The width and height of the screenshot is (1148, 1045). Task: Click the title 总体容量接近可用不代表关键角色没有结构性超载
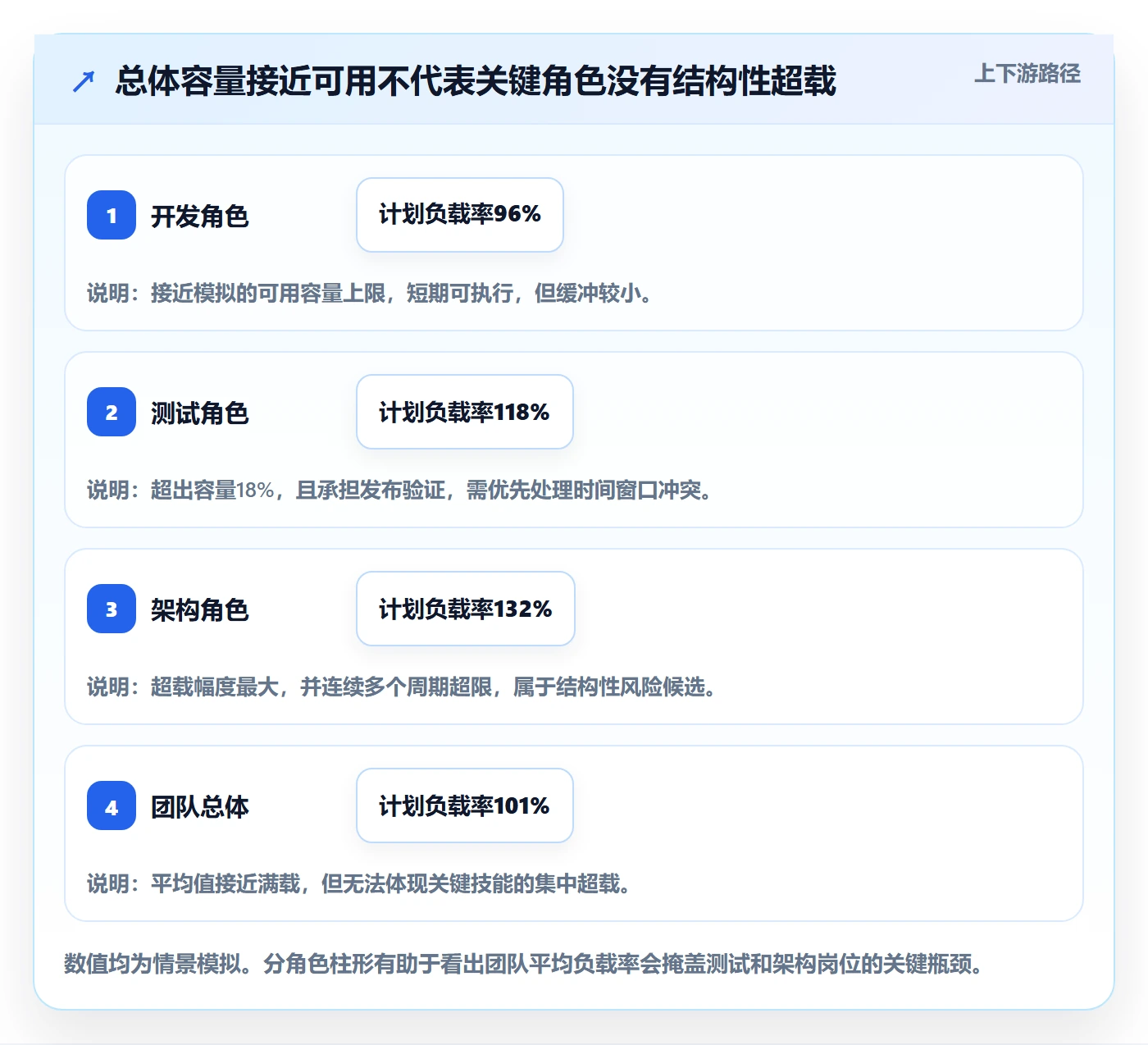476,81
